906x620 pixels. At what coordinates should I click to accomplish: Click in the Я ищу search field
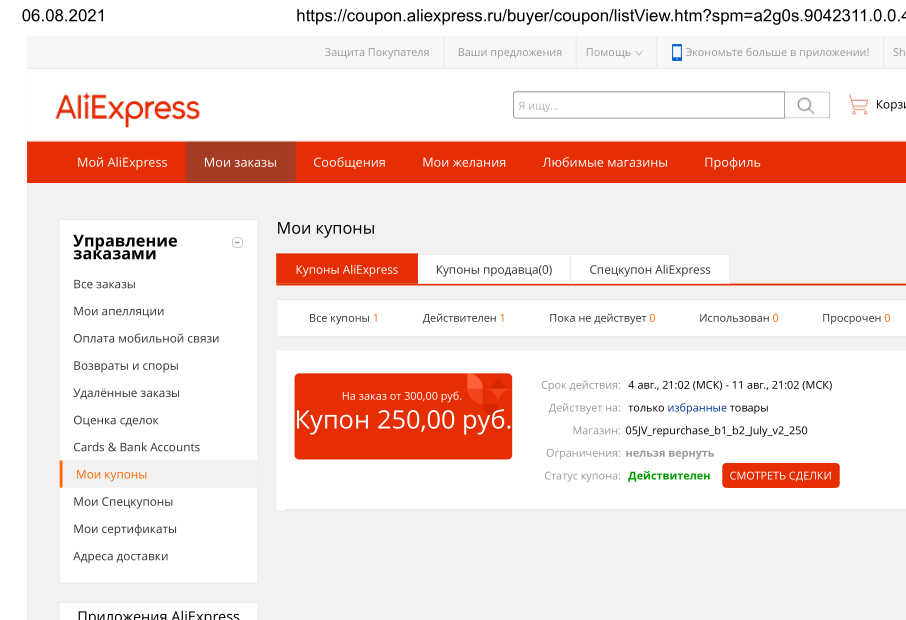[648, 105]
